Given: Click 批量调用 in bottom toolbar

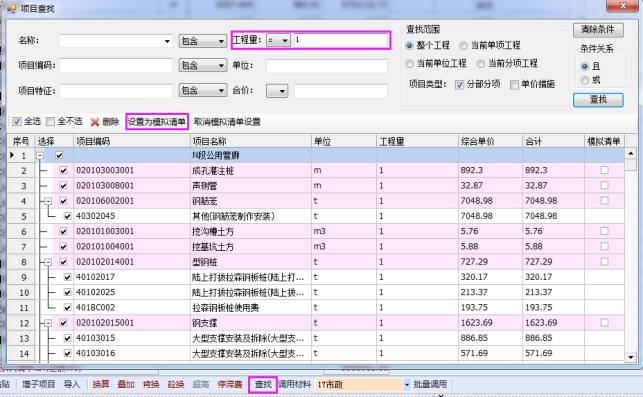Looking at the screenshot, I should tap(430, 385).
